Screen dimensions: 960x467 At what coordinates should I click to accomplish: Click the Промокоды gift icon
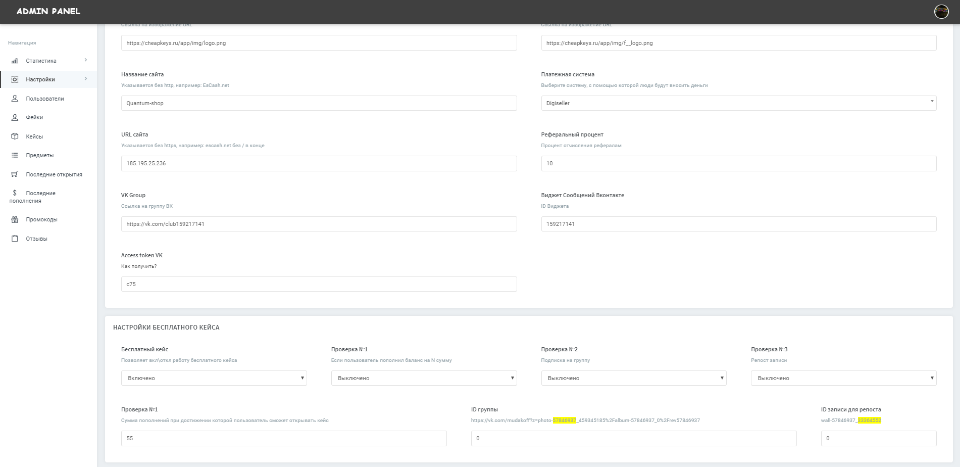point(15,219)
